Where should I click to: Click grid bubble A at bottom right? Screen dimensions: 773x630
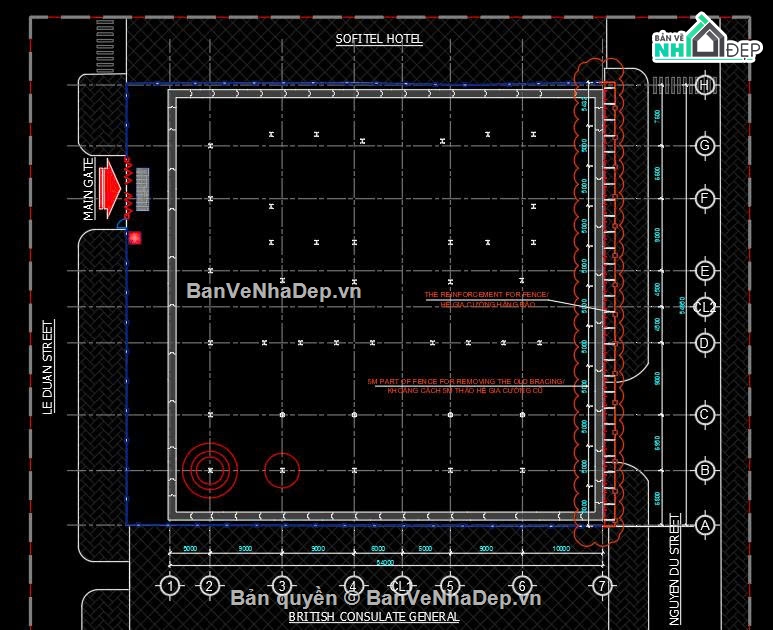[704, 525]
